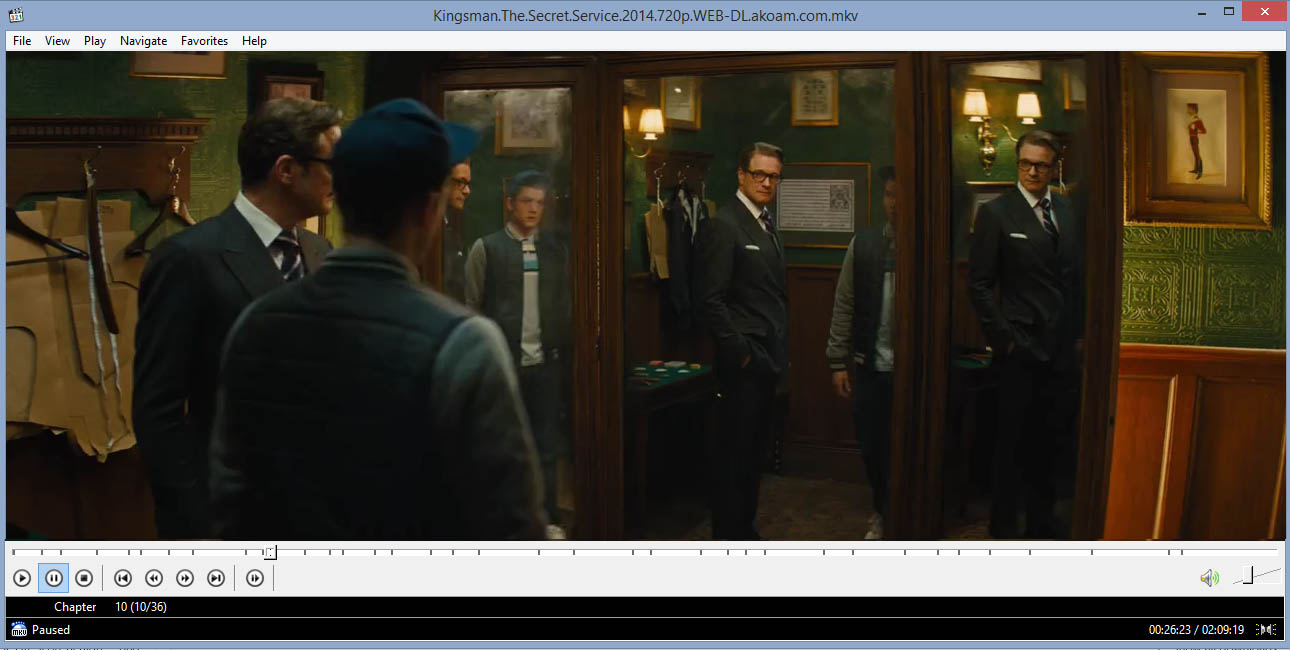Click the time counter 00:26:23 / 02:09:19
The image size is (1290, 650).
[1196, 630]
